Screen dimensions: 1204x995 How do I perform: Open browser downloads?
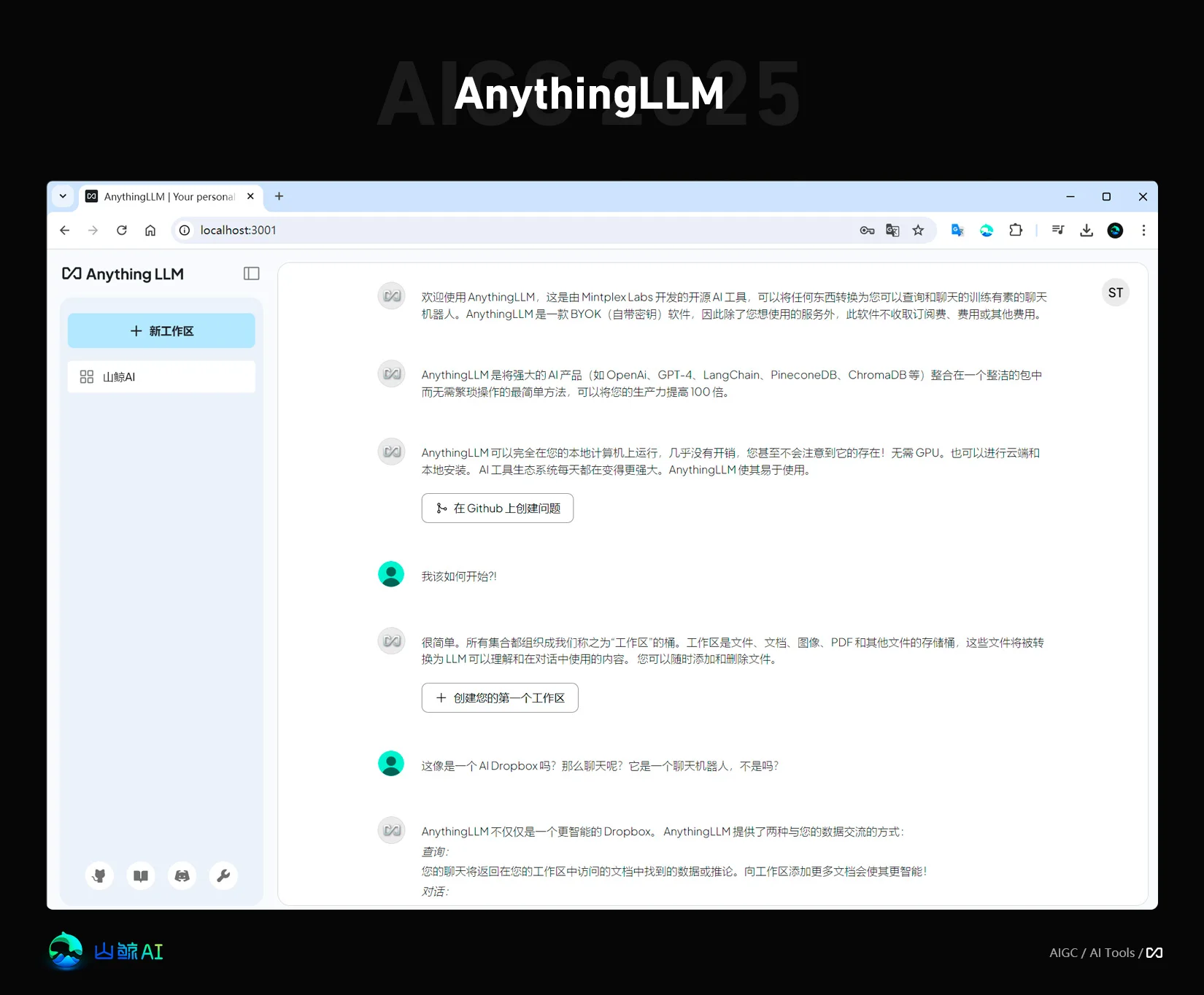click(1087, 231)
